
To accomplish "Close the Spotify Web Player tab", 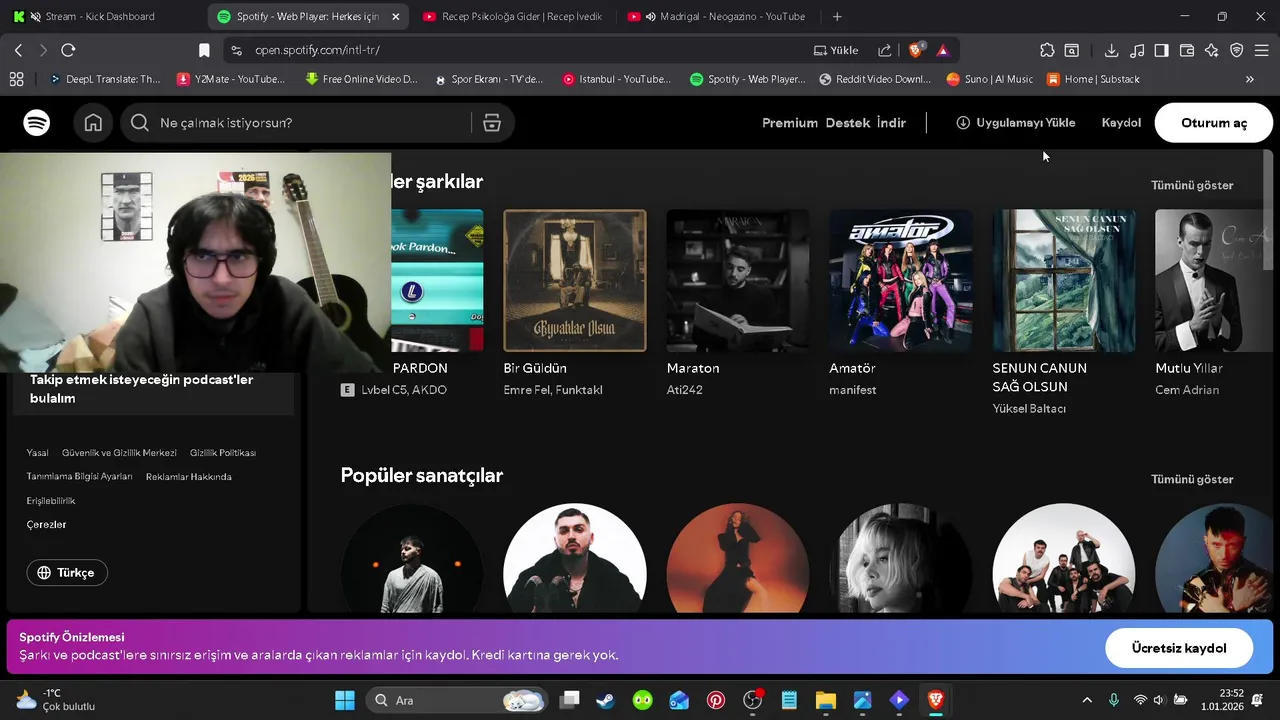I will pyautogui.click(x=395, y=16).
